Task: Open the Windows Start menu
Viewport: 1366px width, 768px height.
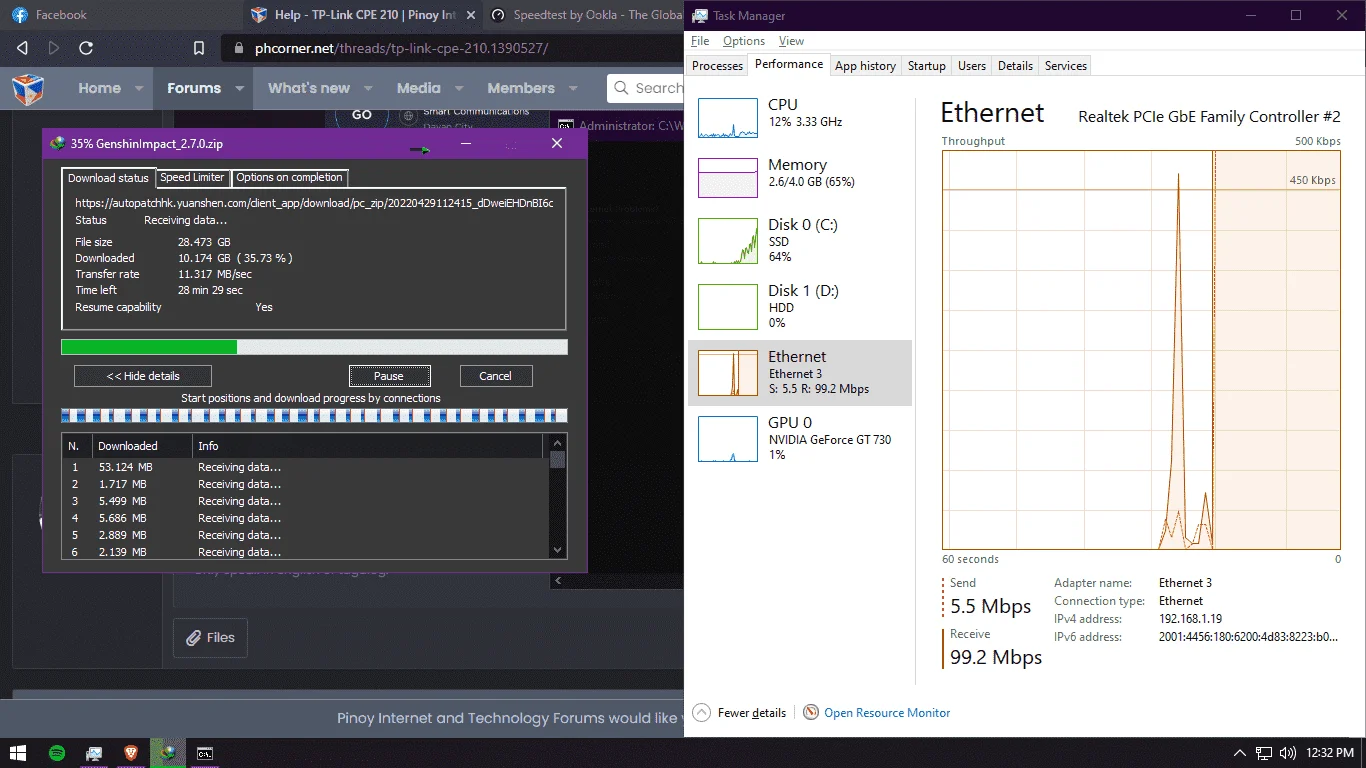Action: [x=18, y=753]
